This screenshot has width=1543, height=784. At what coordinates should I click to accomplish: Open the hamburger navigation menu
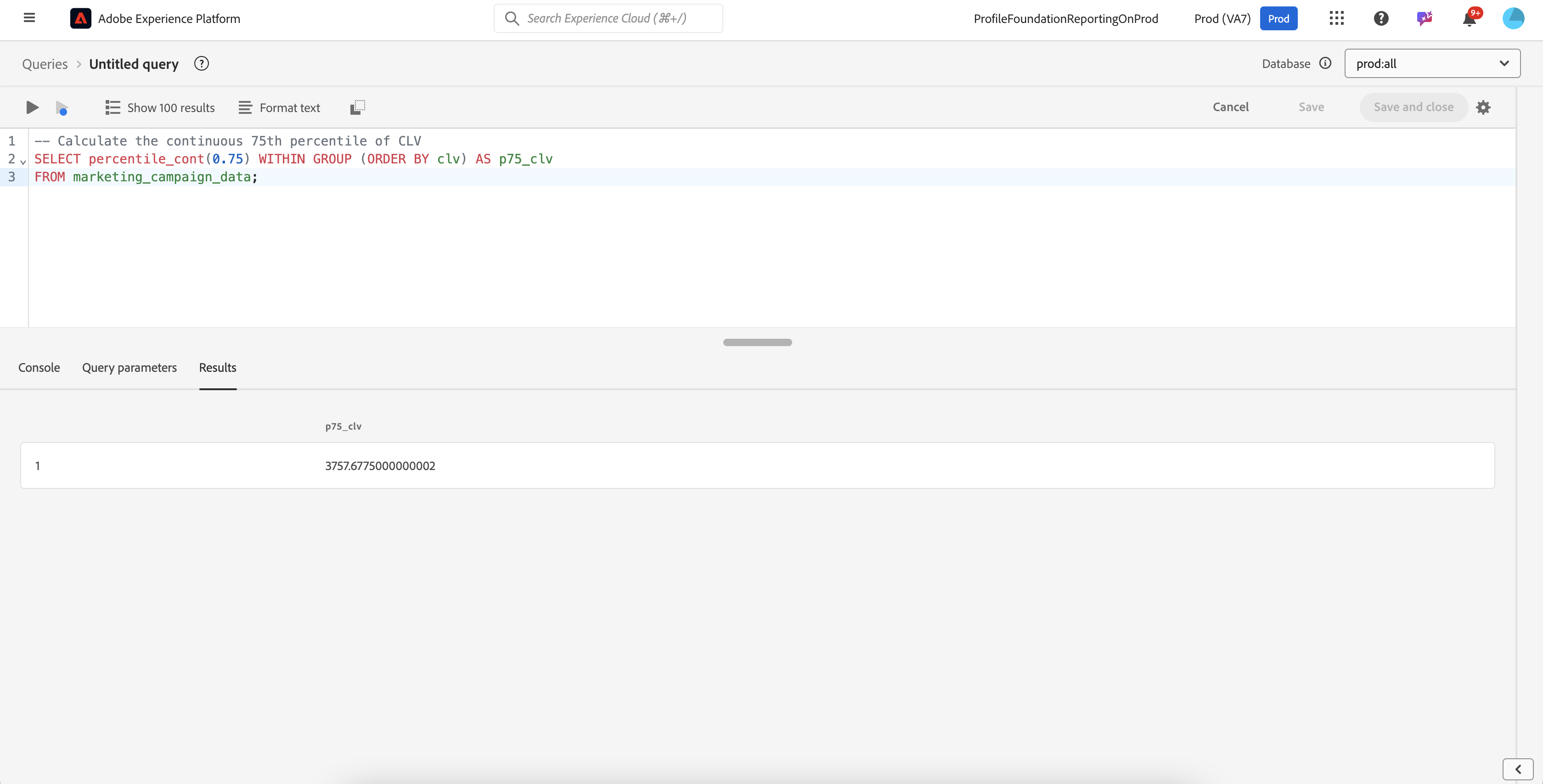point(29,18)
